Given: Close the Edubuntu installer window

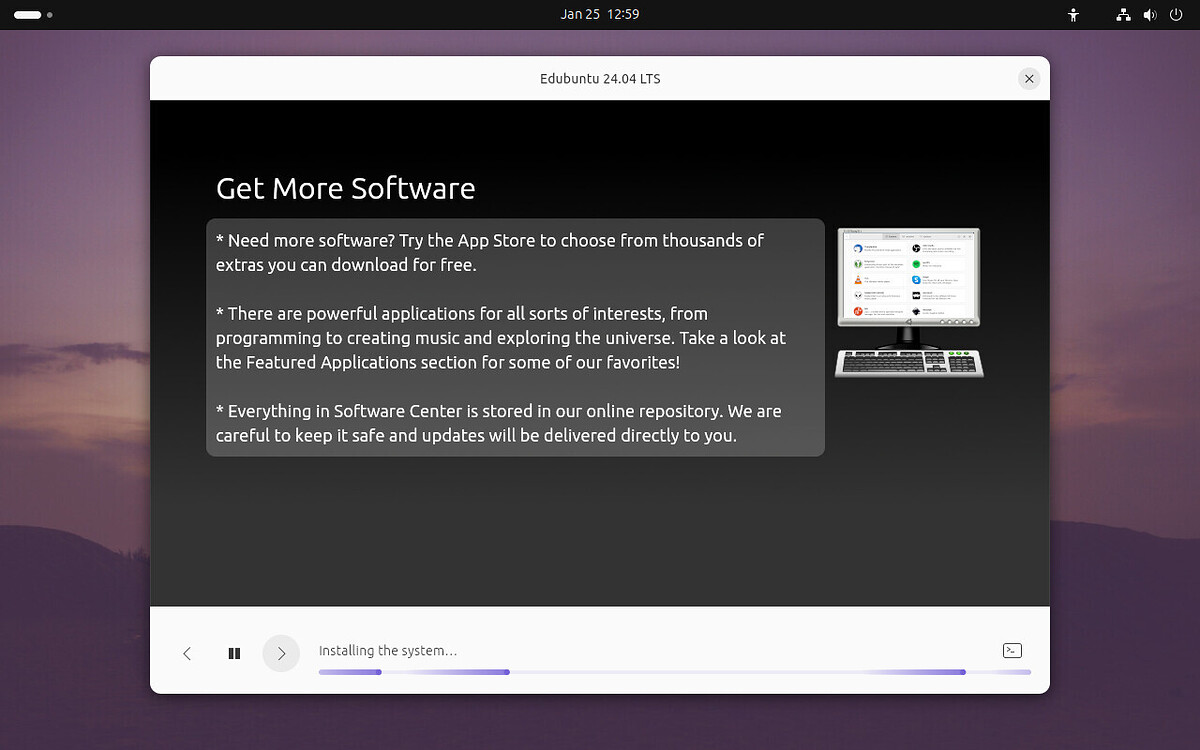Looking at the screenshot, I should (1029, 78).
